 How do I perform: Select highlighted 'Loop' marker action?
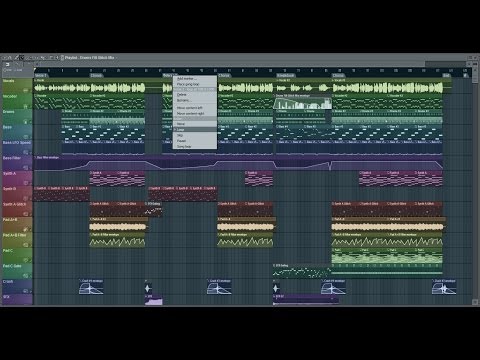[195, 129]
